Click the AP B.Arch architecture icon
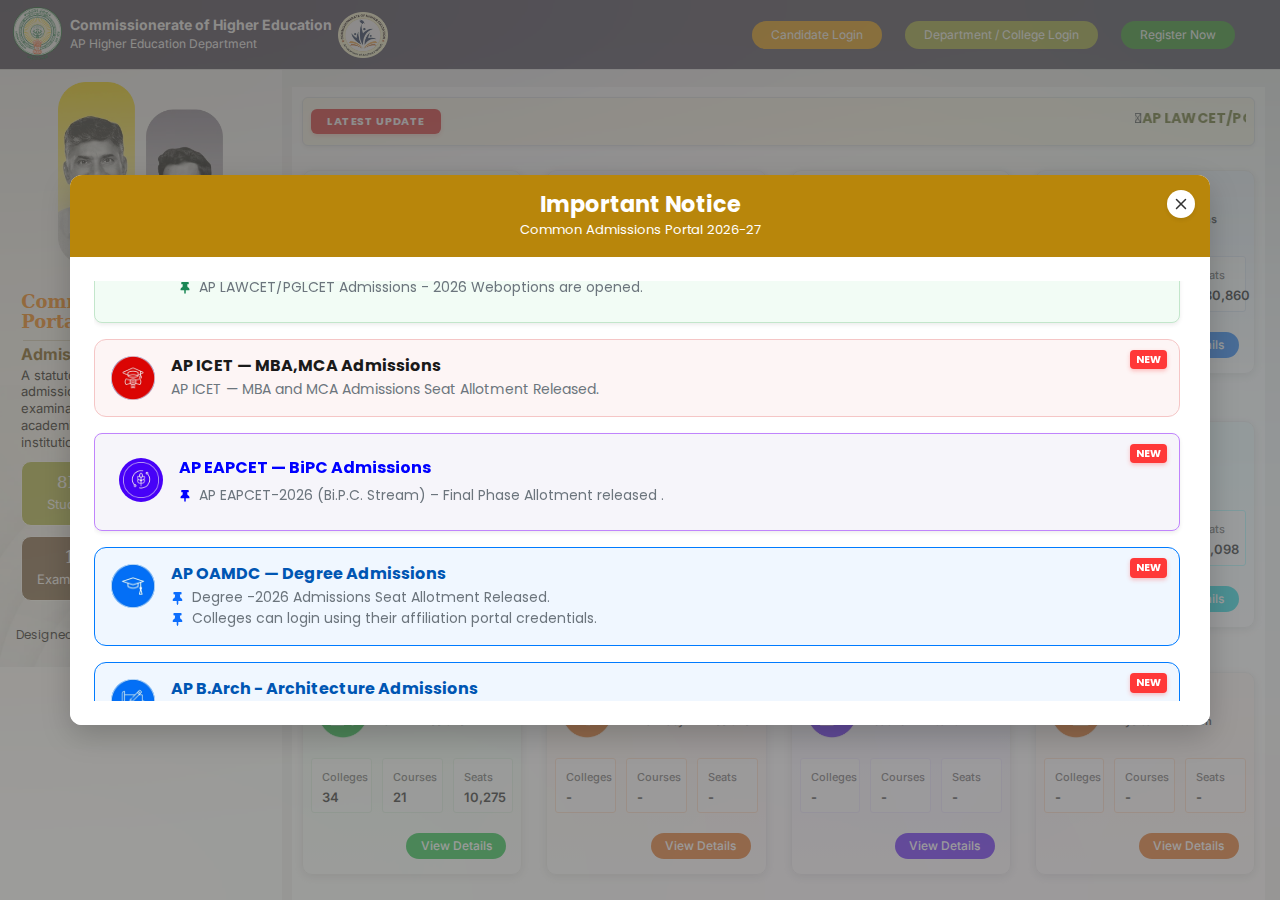Image resolution: width=1280 pixels, height=900 pixels. pyautogui.click(x=133, y=690)
